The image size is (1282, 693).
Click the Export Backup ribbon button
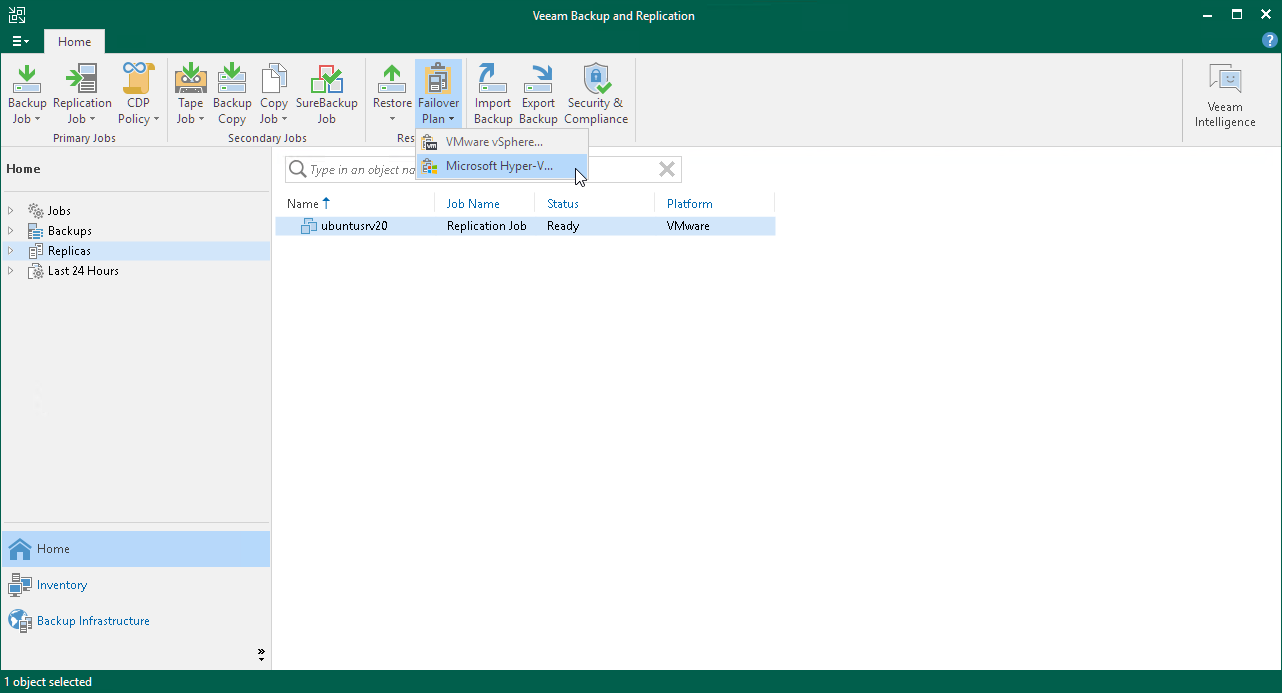click(x=539, y=94)
